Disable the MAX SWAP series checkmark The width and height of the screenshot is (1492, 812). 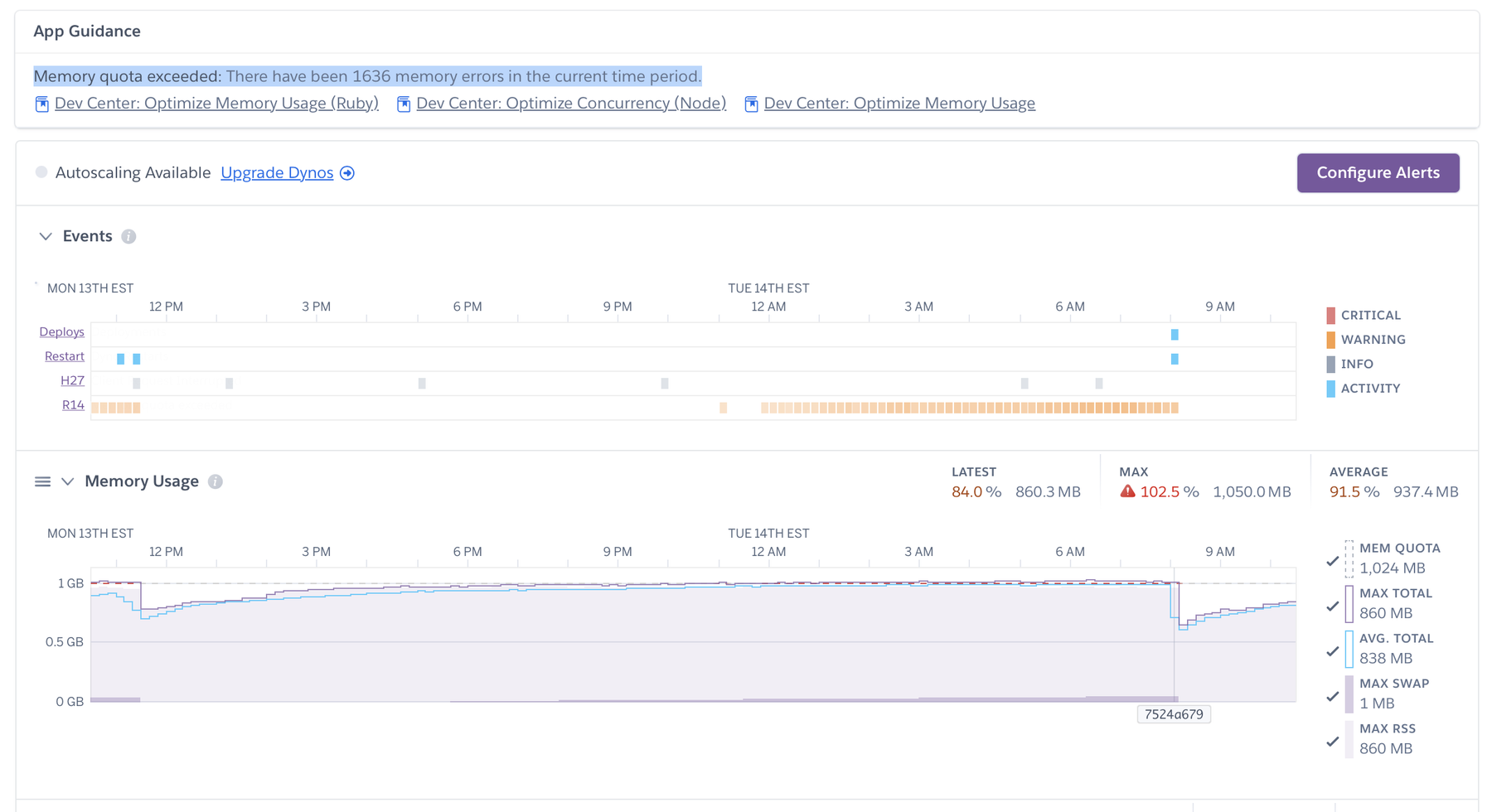coord(1332,696)
